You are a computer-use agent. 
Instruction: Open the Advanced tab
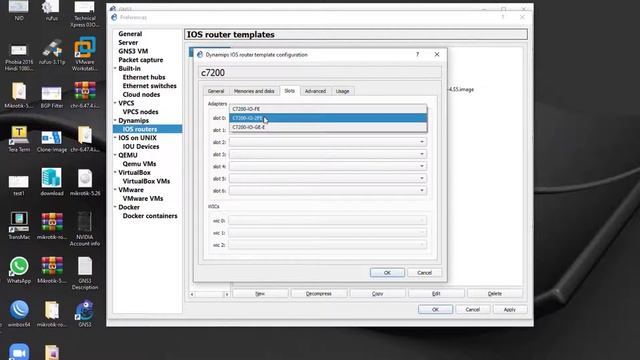tap(315, 91)
